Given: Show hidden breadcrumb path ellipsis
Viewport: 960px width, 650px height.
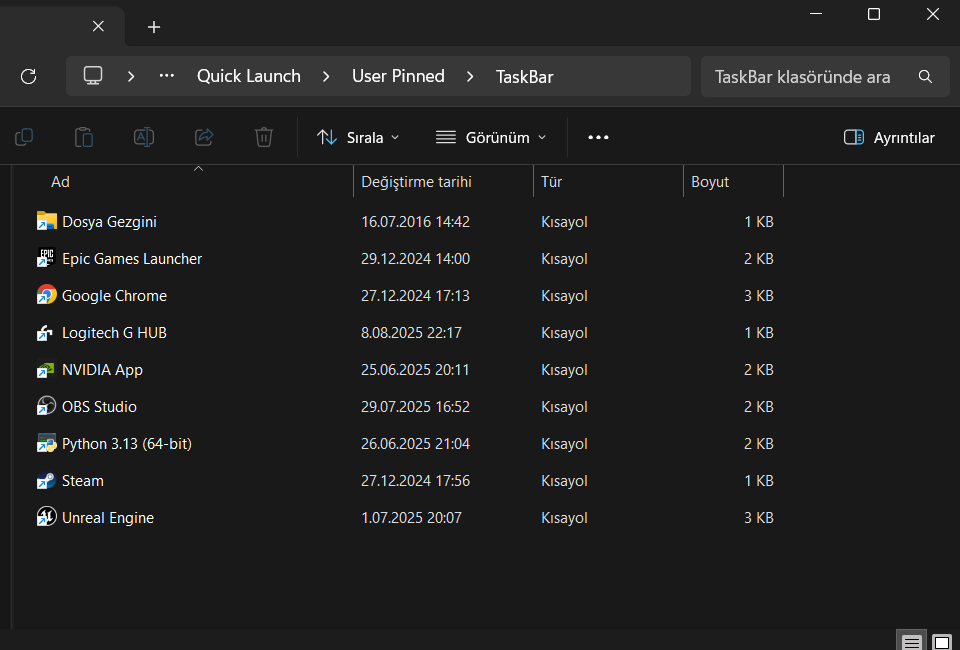Looking at the screenshot, I should (167, 76).
